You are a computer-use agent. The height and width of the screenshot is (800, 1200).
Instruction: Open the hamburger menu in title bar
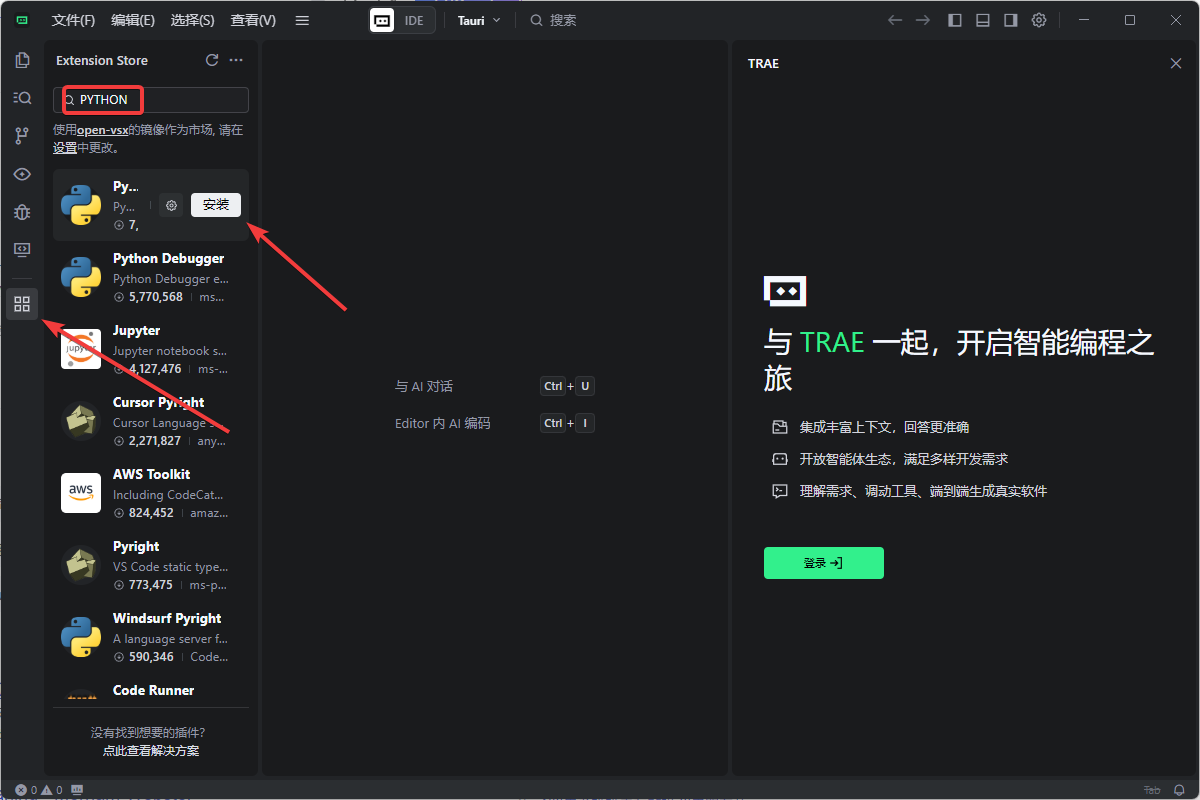303,20
